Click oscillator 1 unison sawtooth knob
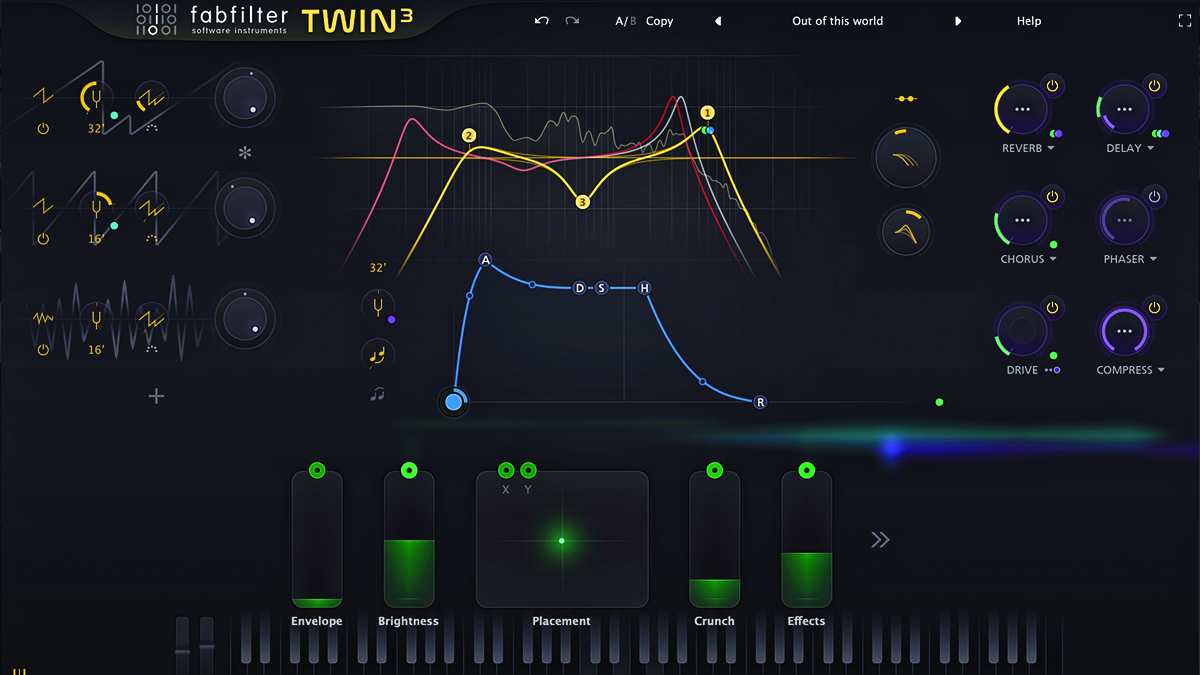This screenshot has height=675, width=1200. click(151, 98)
